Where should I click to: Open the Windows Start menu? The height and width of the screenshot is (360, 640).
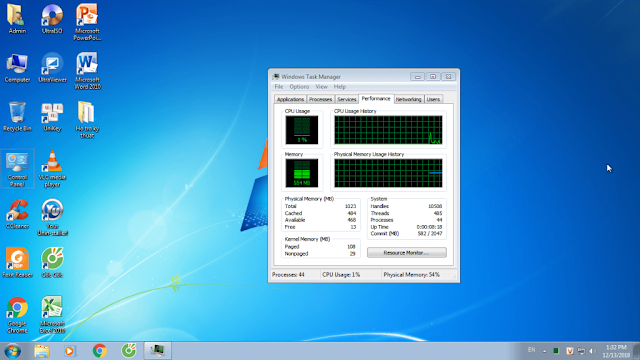click(12, 351)
